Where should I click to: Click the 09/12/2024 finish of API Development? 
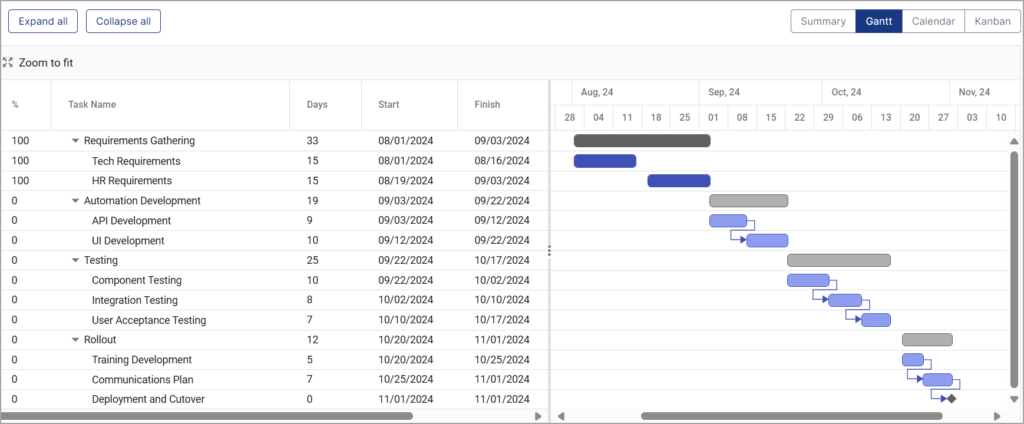tap(502, 221)
